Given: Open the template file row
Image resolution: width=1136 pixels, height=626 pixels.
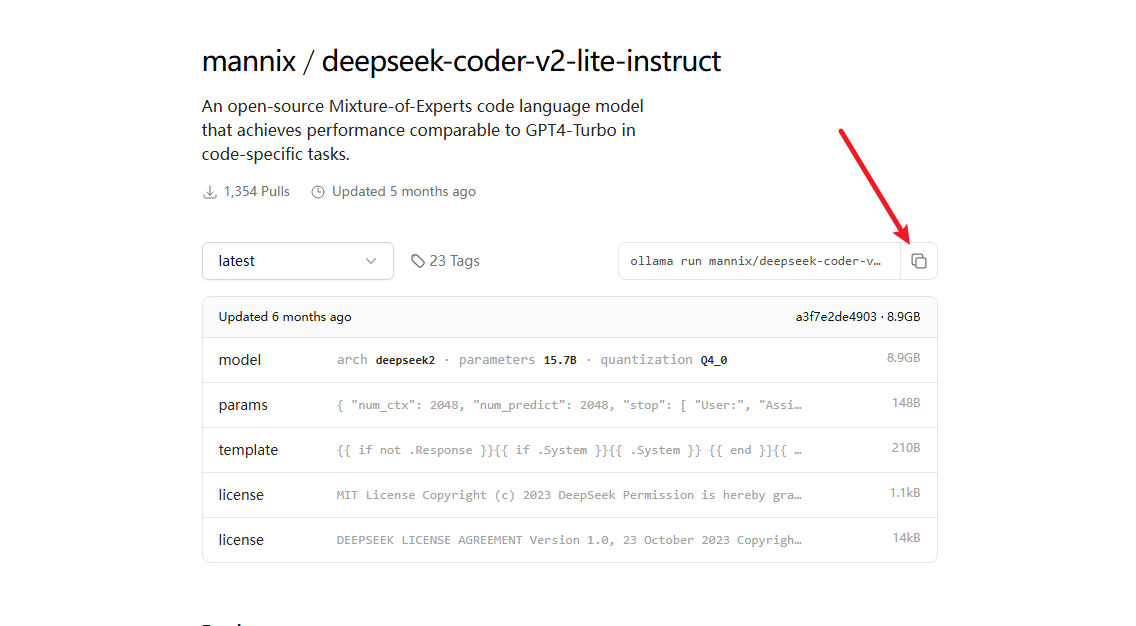Looking at the screenshot, I should pyautogui.click(x=569, y=450).
